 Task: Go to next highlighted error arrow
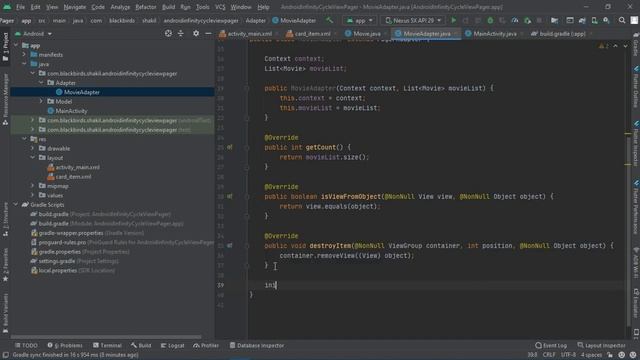tap(625, 46)
